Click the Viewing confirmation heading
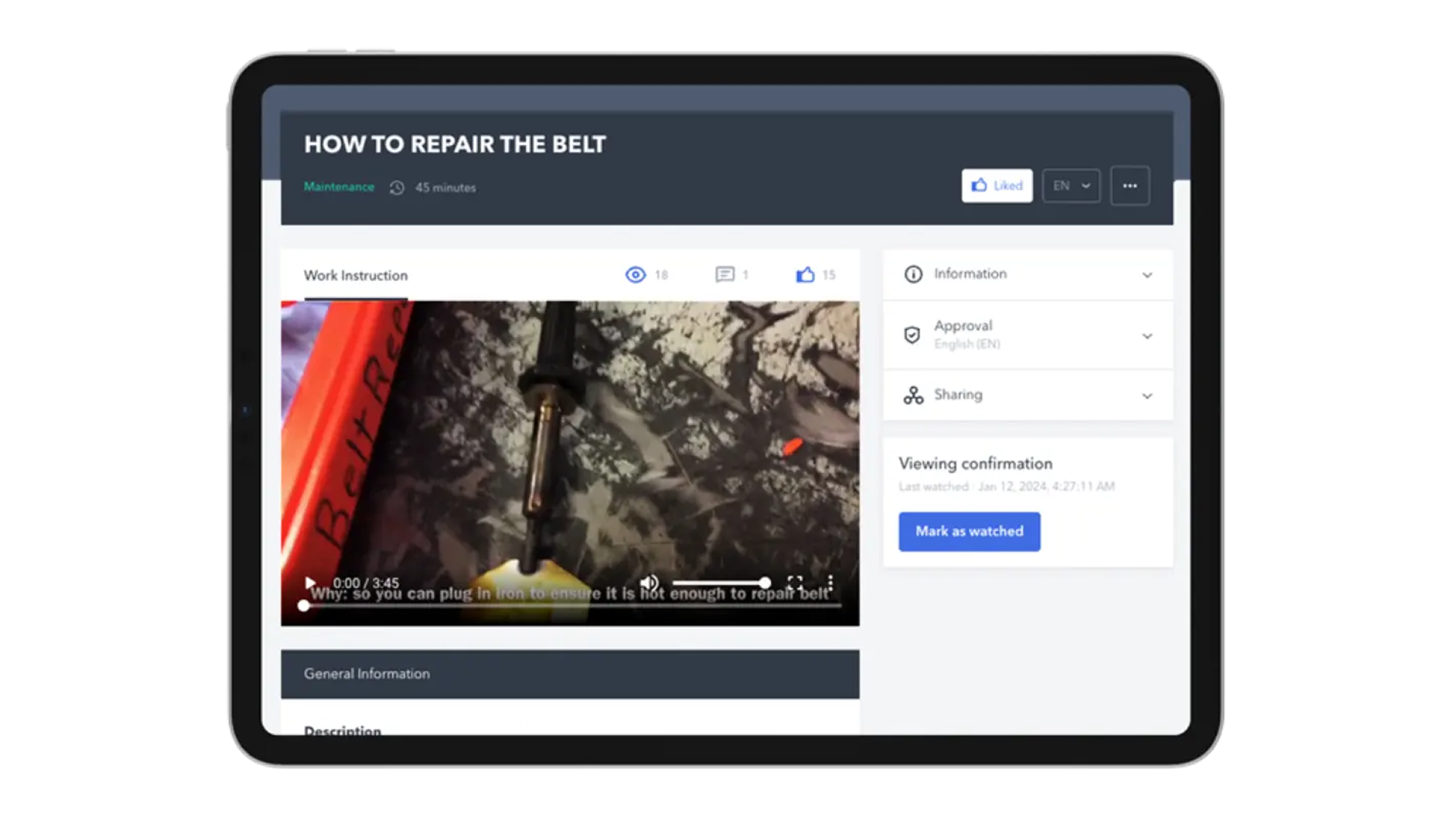This screenshot has width=1456, height=819. click(975, 463)
